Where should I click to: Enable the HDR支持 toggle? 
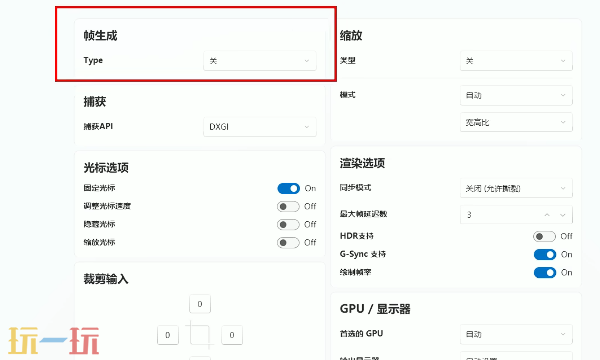pyautogui.click(x=544, y=236)
